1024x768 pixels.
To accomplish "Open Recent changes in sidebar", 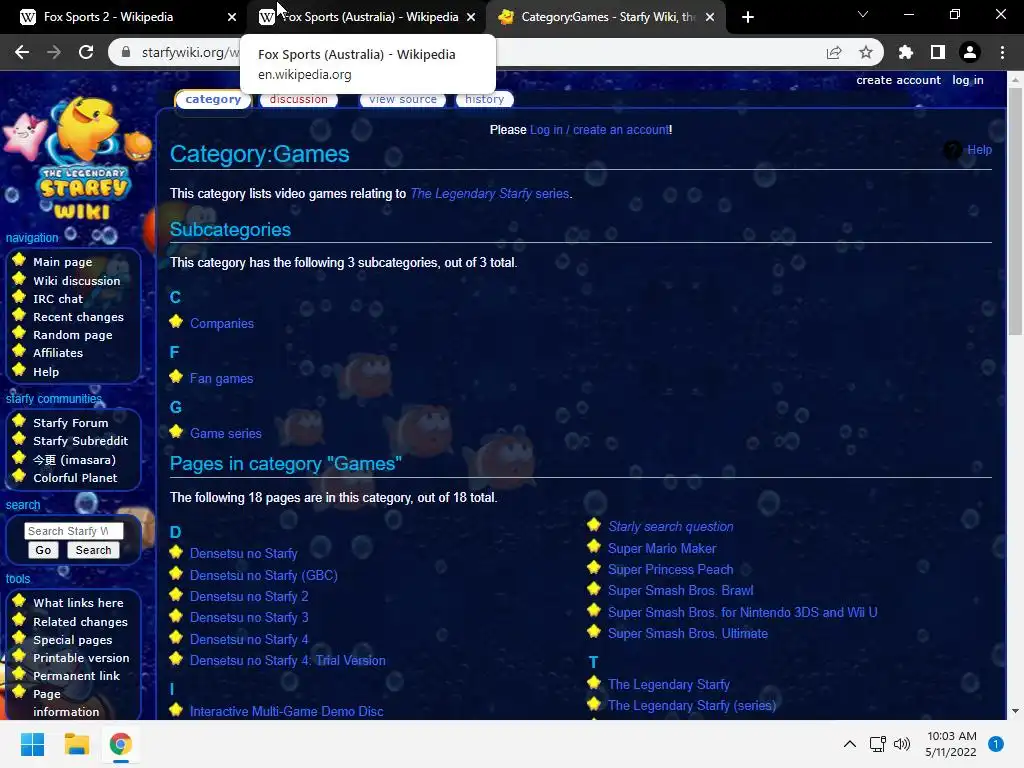I will [78, 317].
